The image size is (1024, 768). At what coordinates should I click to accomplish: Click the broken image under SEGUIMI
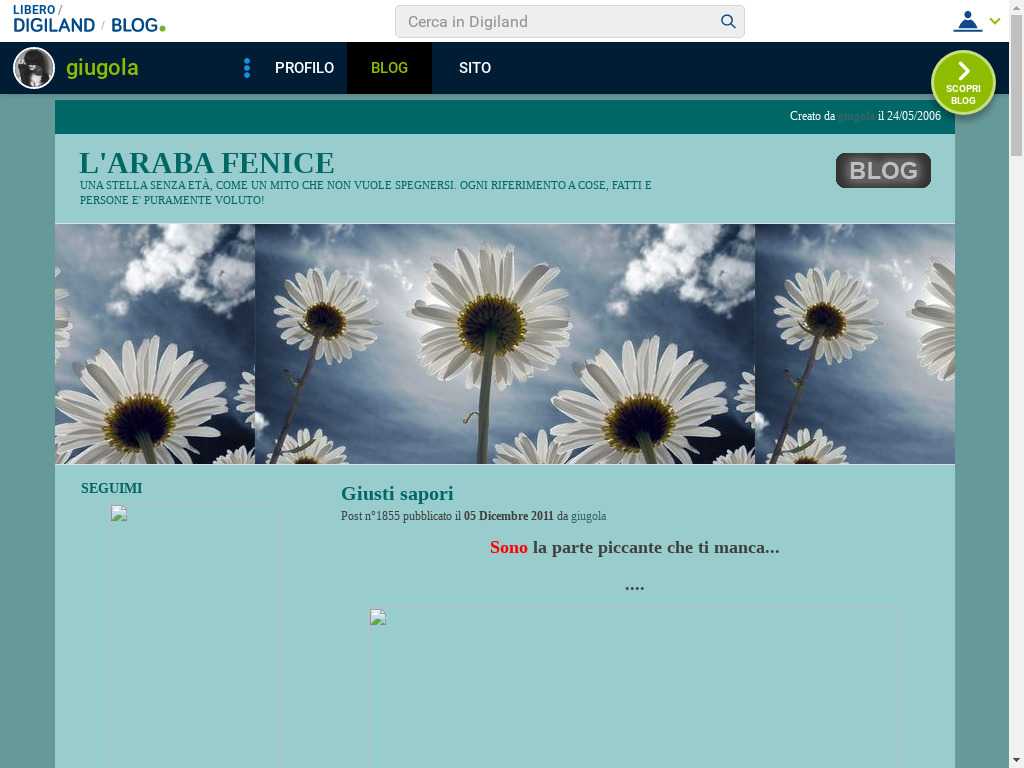[x=119, y=514]
